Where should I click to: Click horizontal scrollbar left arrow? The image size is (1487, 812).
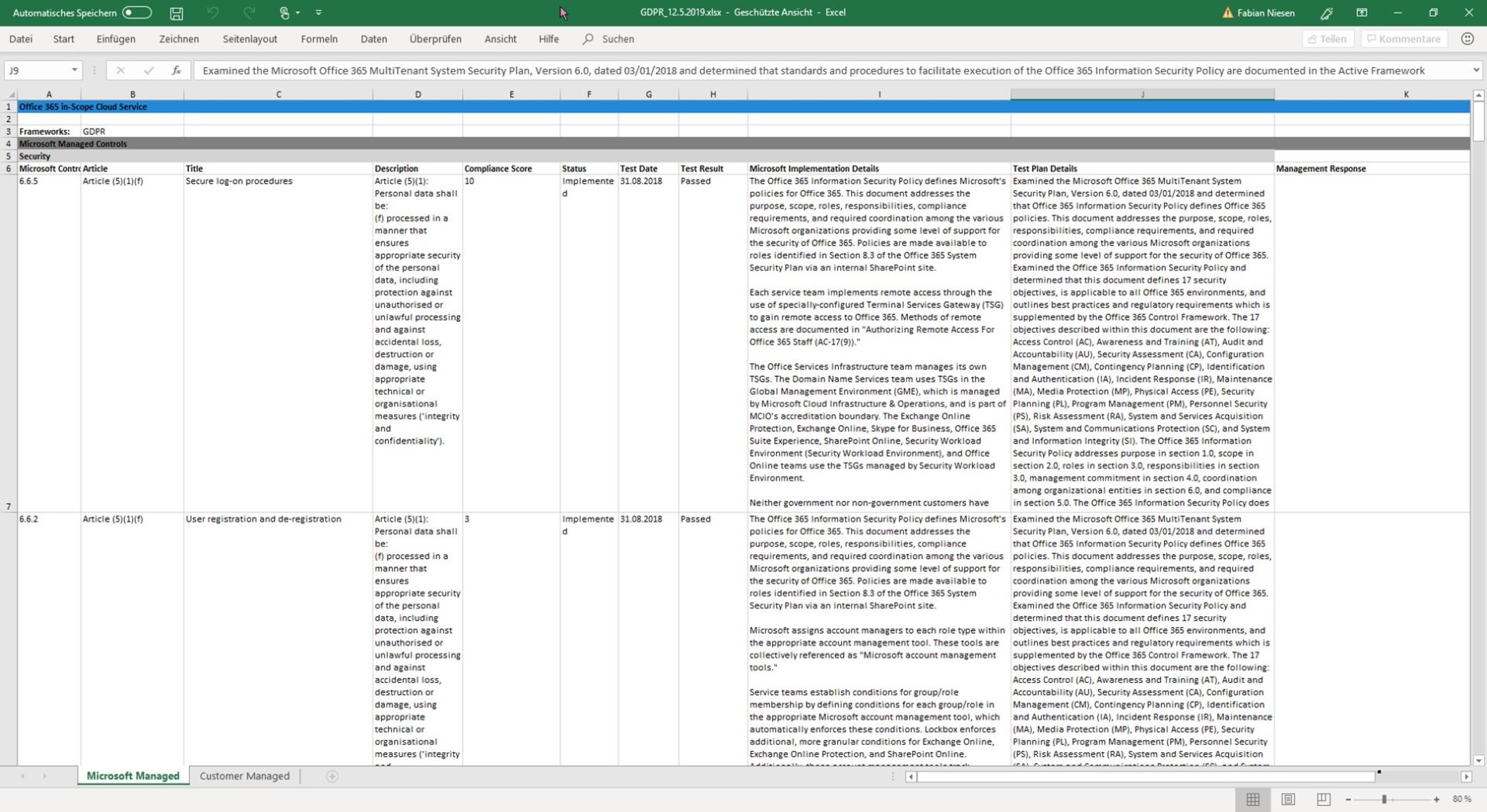911,776
